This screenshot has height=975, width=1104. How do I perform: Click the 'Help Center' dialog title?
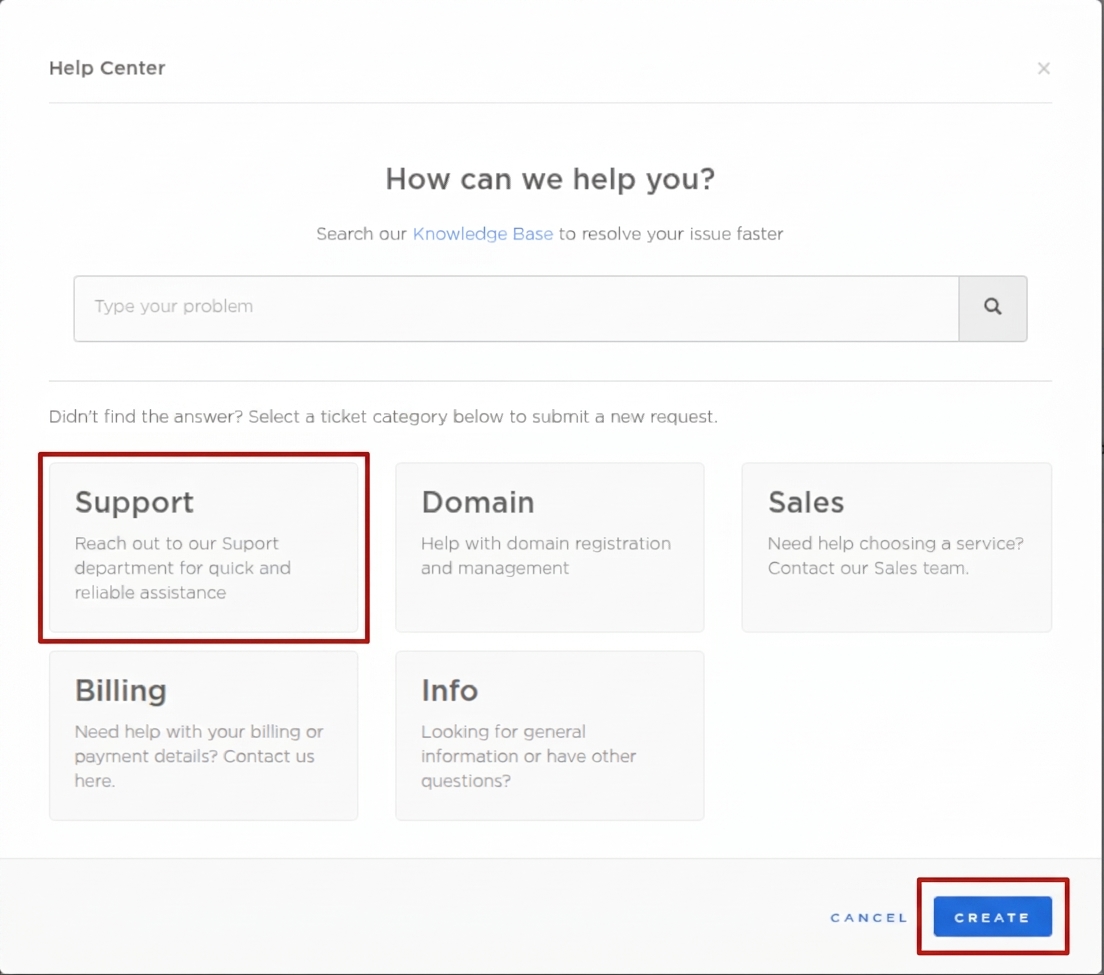(107, 68)
